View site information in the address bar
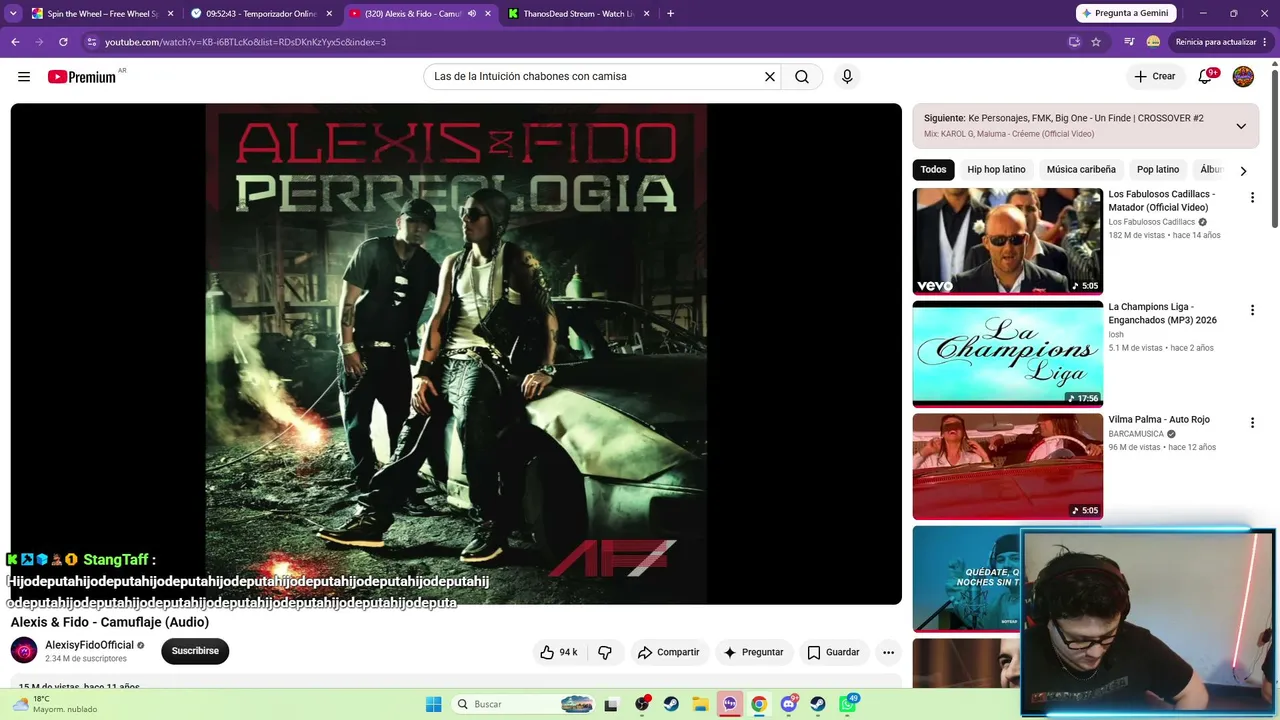Image resolution: width=1280 pixels, height=720 pixels. click(92, 42)
